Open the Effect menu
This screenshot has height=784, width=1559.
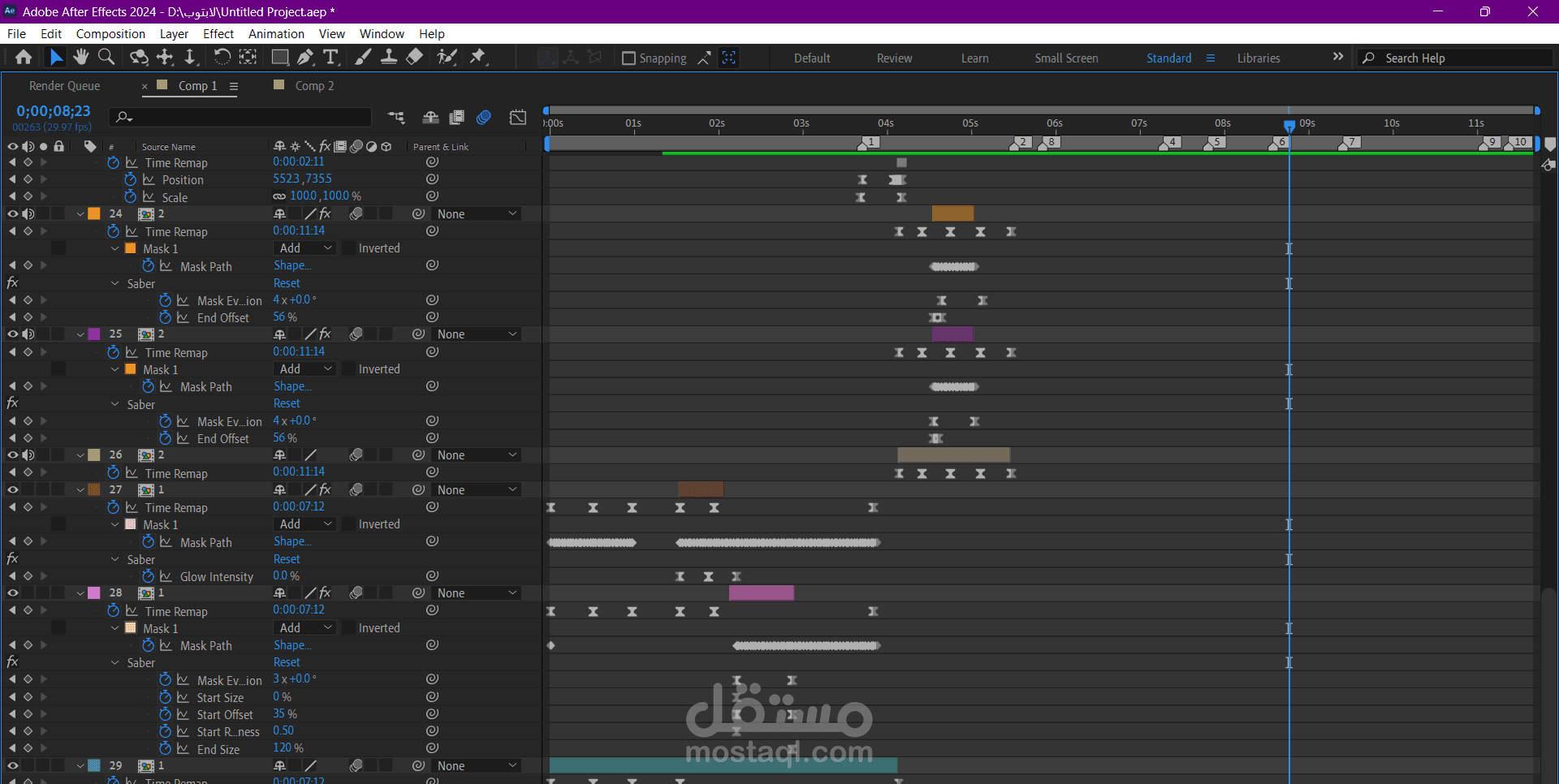point(218,34)
